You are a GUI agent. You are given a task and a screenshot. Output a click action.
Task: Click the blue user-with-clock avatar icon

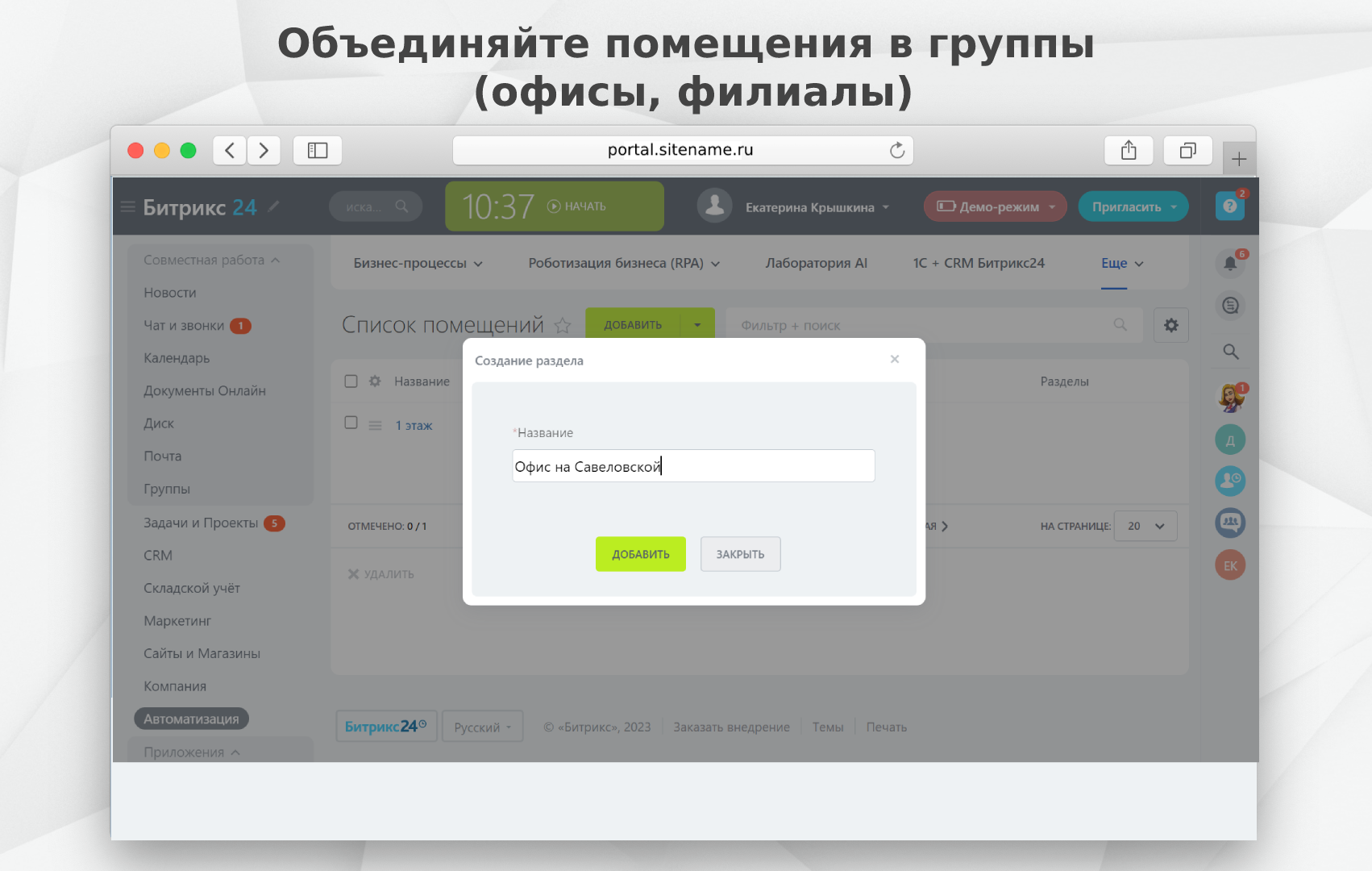(1230, 481)
